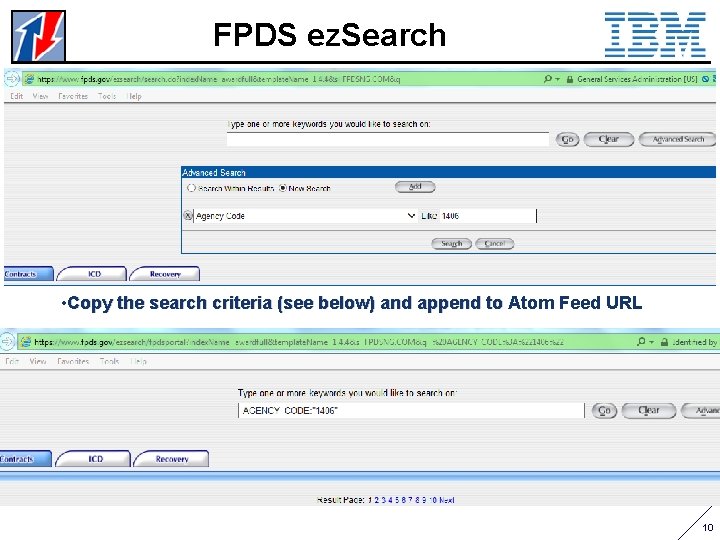Switch to the Recovery tab in the lower page

172,459
